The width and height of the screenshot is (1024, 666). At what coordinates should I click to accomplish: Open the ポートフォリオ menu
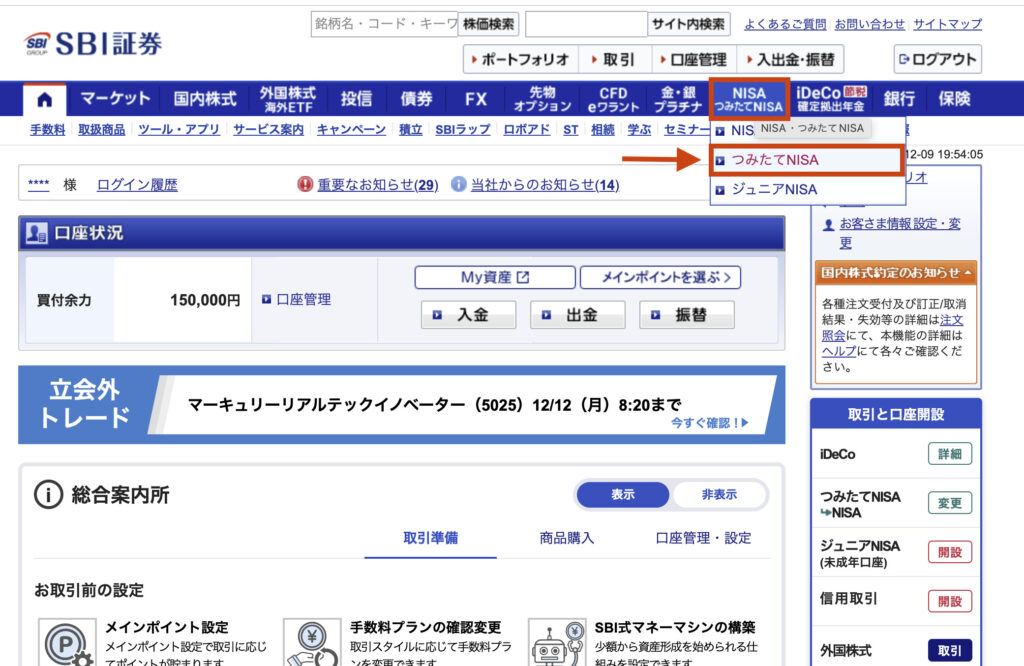point(520,59)
